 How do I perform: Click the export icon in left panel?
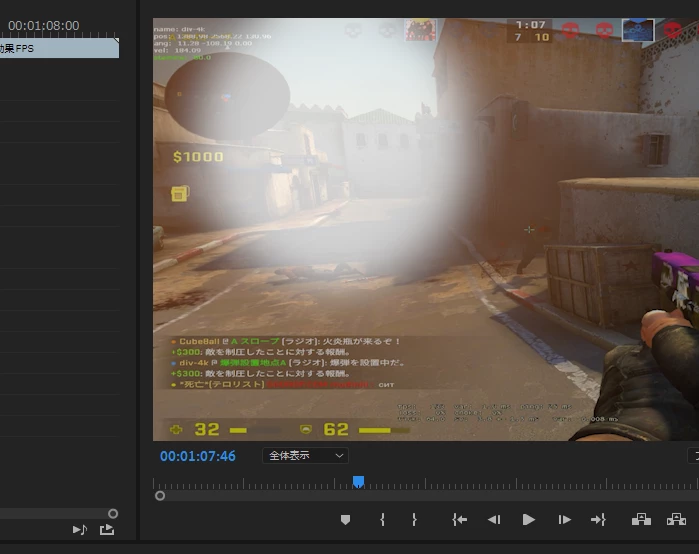click(x=107, y=529)
